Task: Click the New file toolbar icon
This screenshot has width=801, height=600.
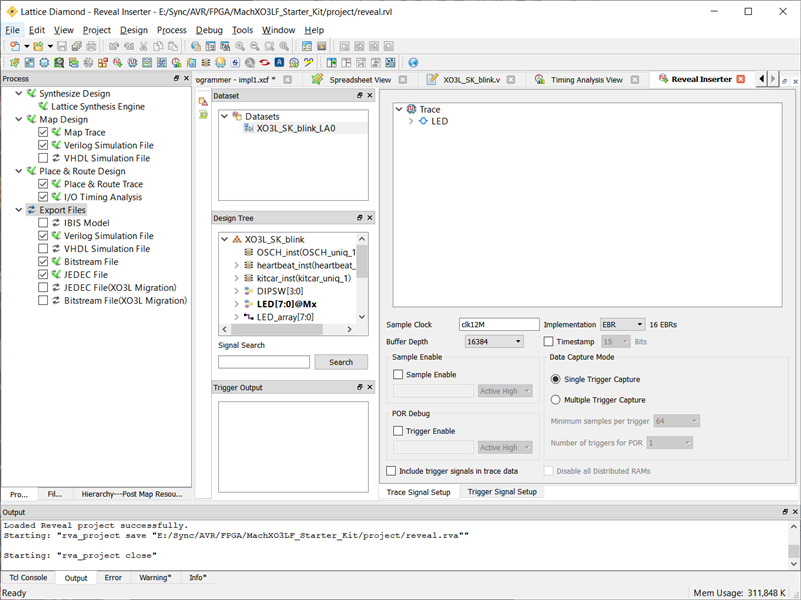Action: (x=15, y=46)
